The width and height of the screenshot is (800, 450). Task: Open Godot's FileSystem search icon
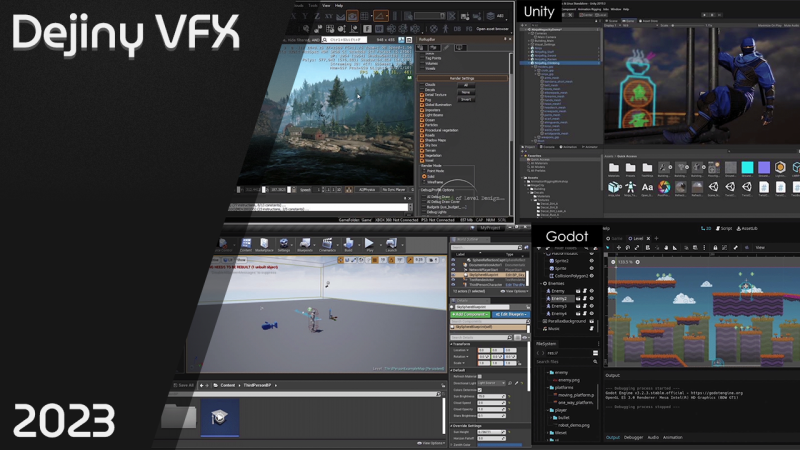[x=595, y=362]
